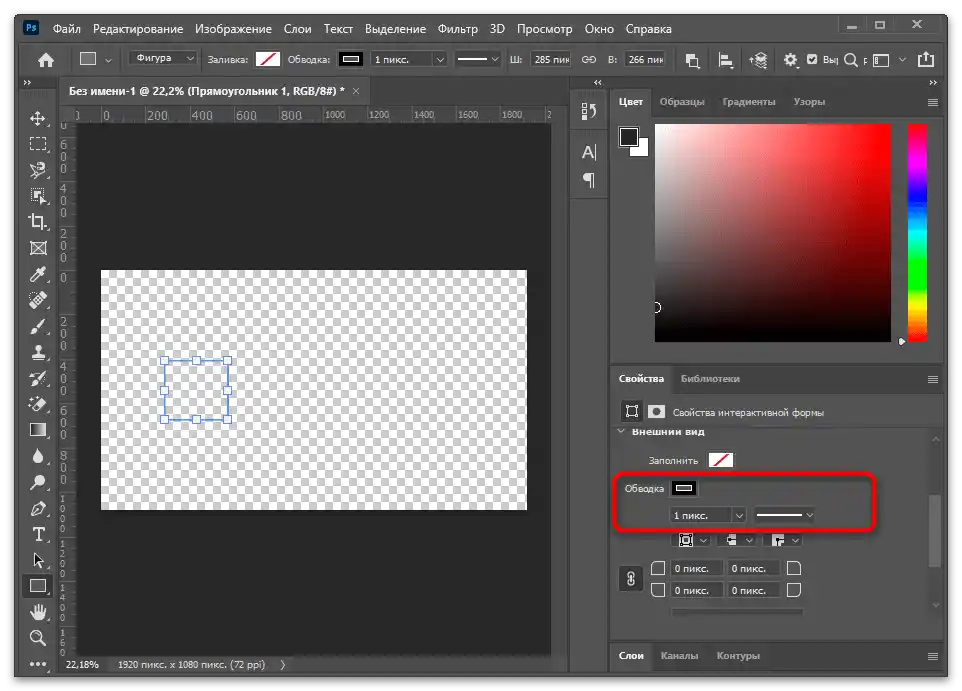Open the gear settings in options bar
The image size is (962, 691).
click(x=790, y=60)
